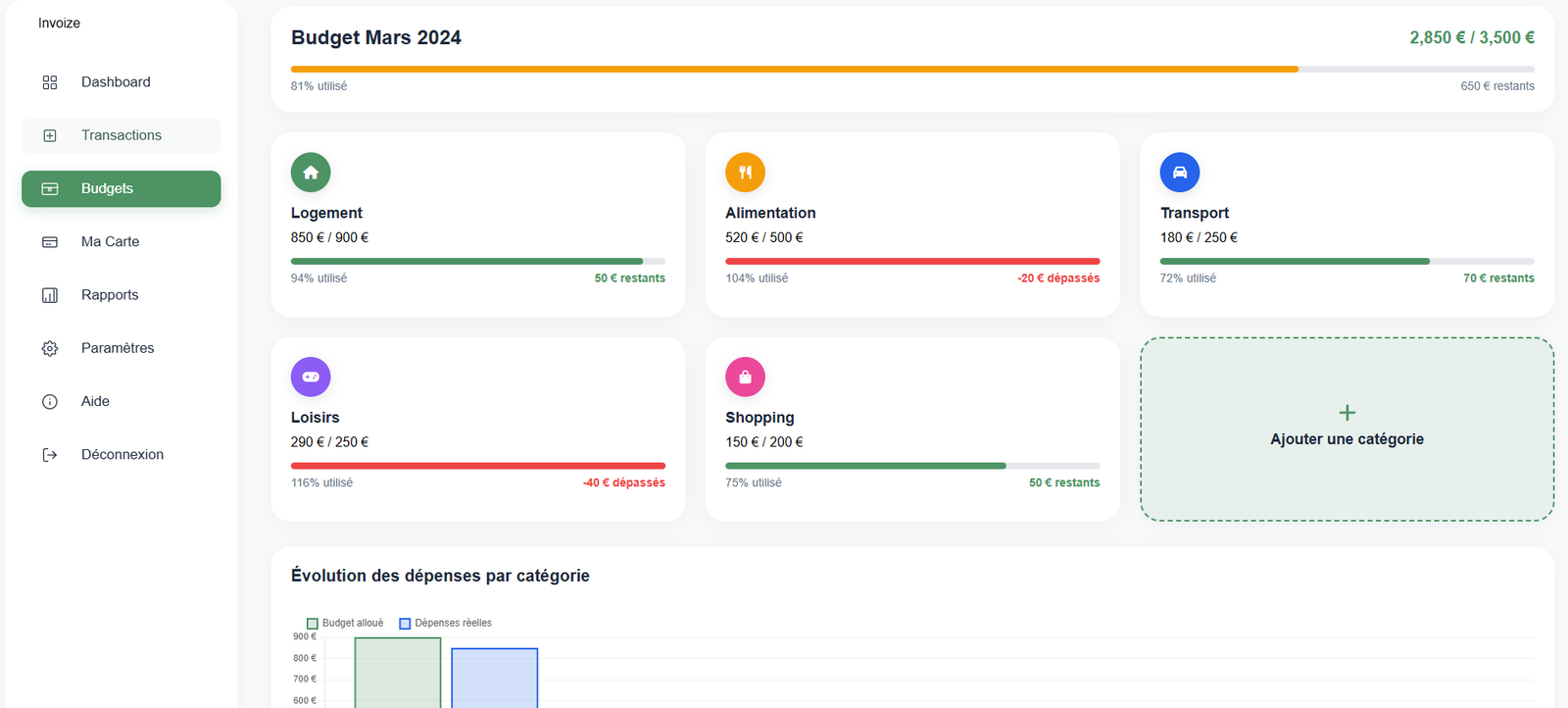Select Budgets in the sidebar
This screenshot has width=1568, height=708.
pyautogui.click(x=122, y=188)
